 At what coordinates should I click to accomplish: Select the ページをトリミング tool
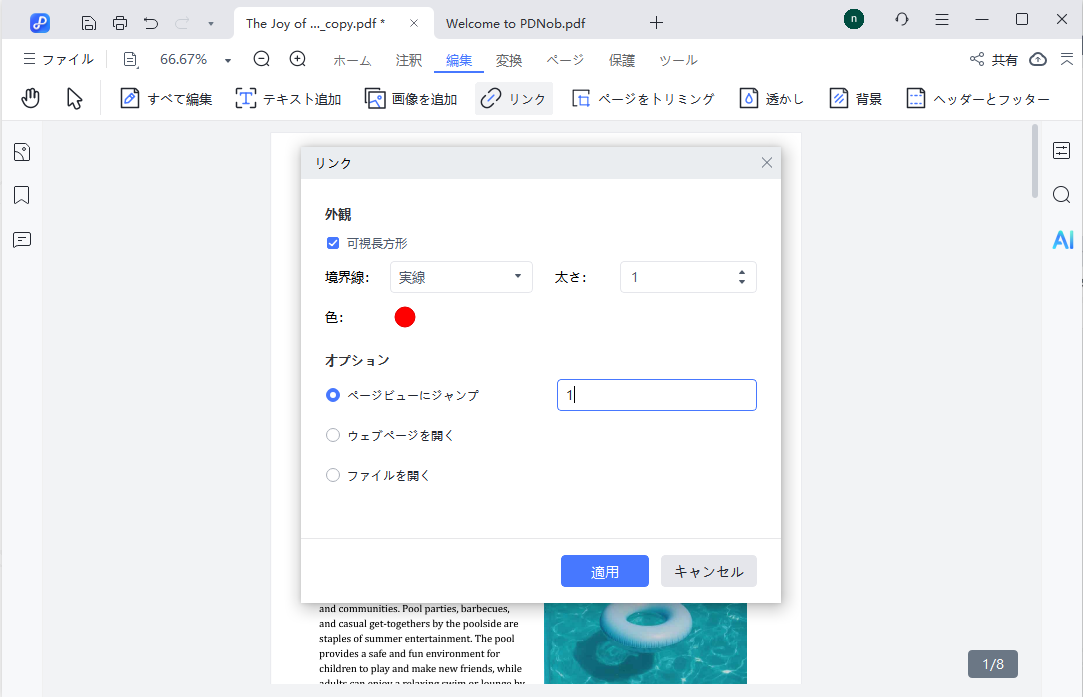(654, 97)
